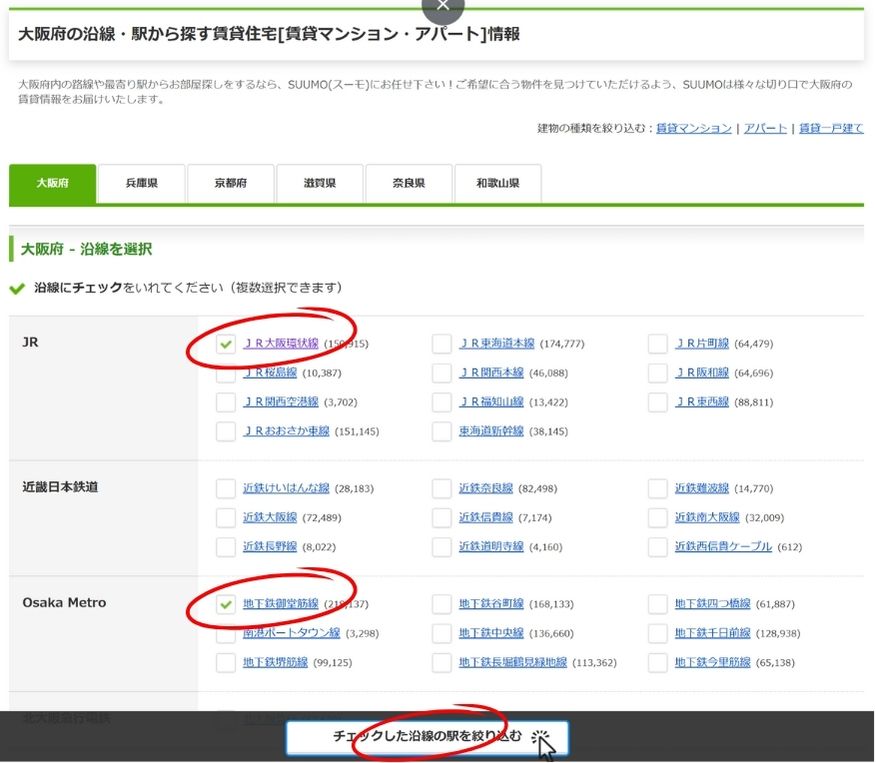
Task: Tick the 地下鉄谷町線 checkbox
Action: [x=442, y=604]
